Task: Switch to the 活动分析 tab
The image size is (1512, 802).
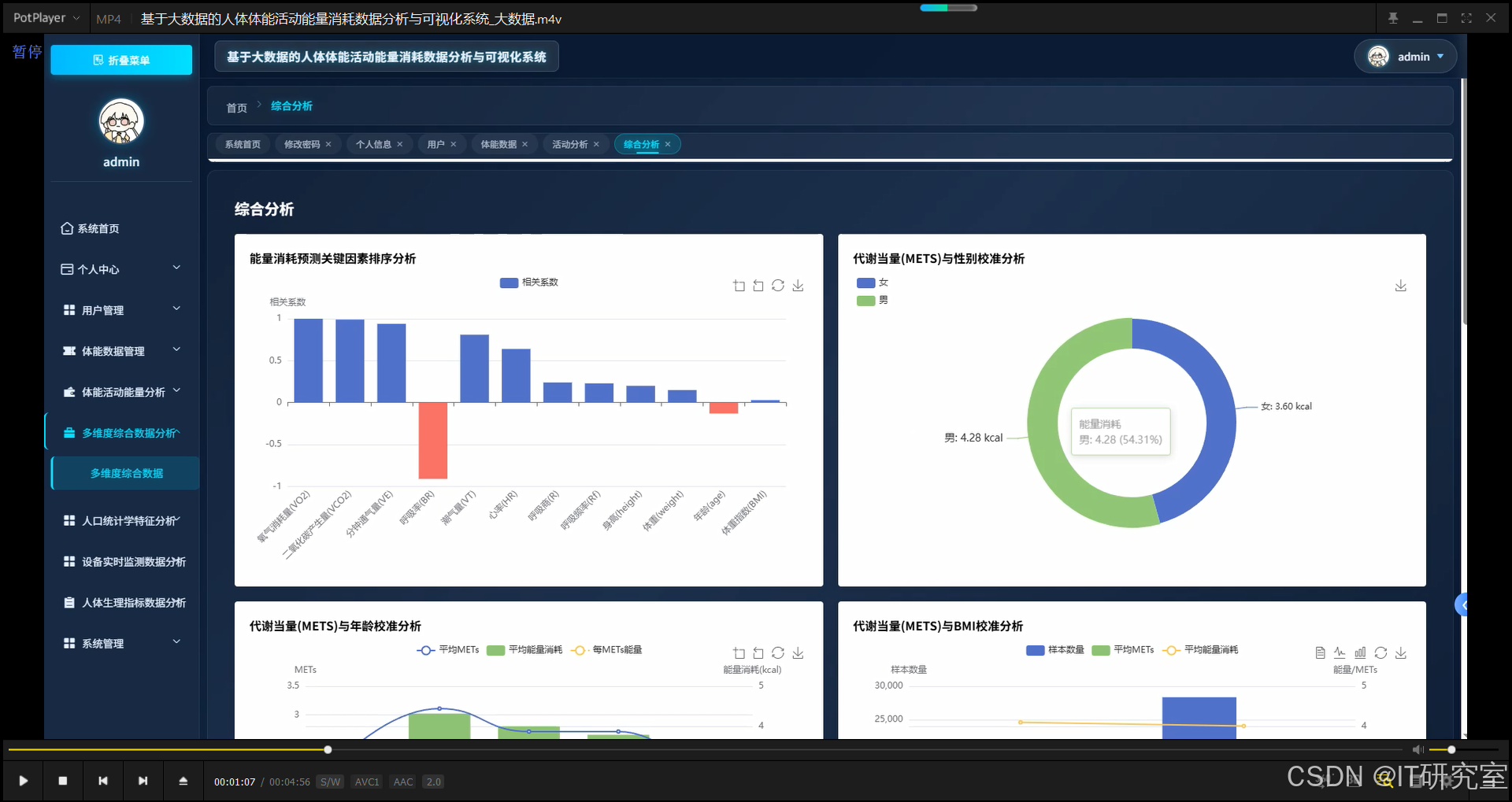Action: click(569, 144)
